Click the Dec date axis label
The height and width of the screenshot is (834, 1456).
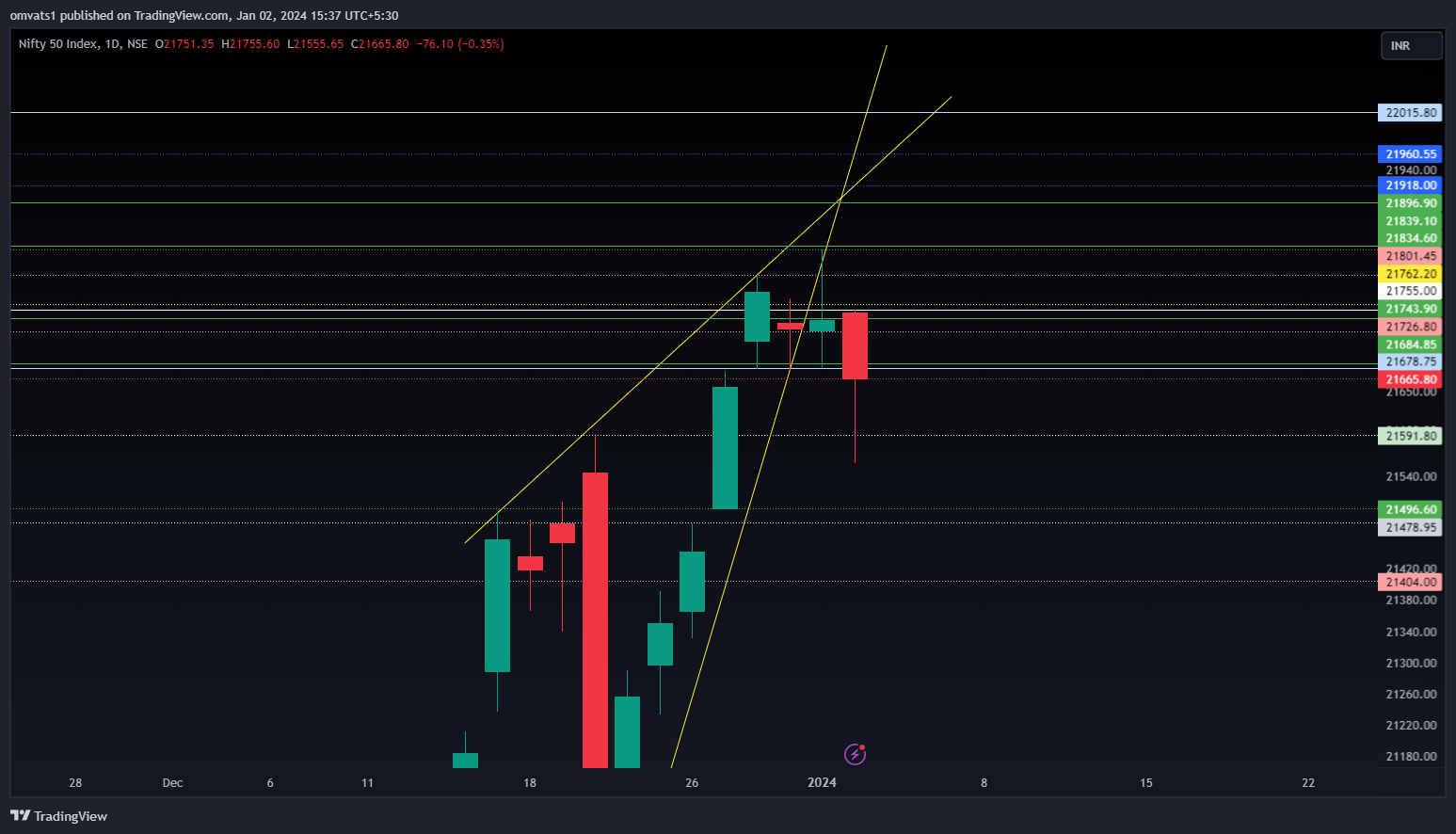[x=172, y=782]
